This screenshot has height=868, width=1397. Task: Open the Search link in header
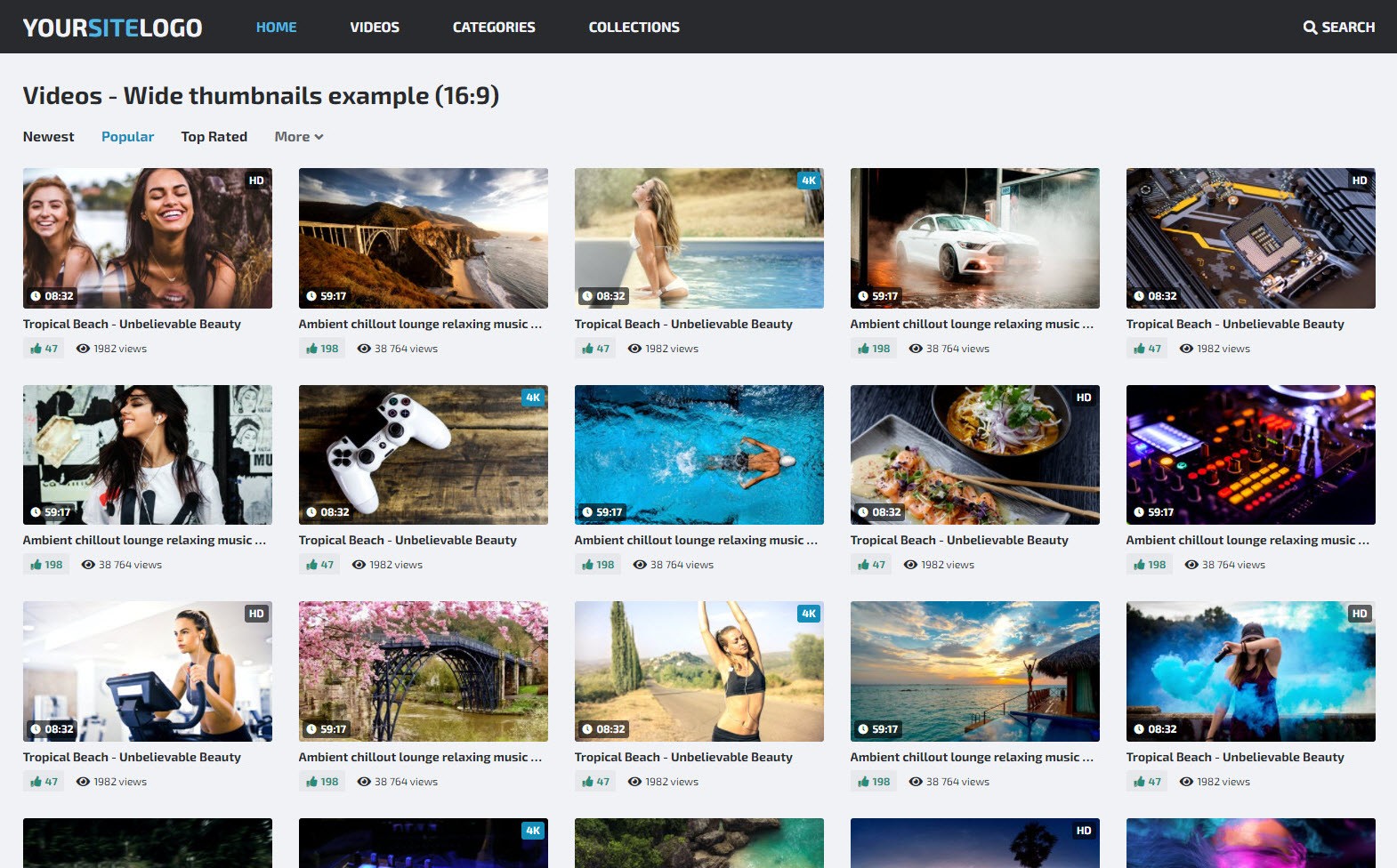click(1339, 28)
